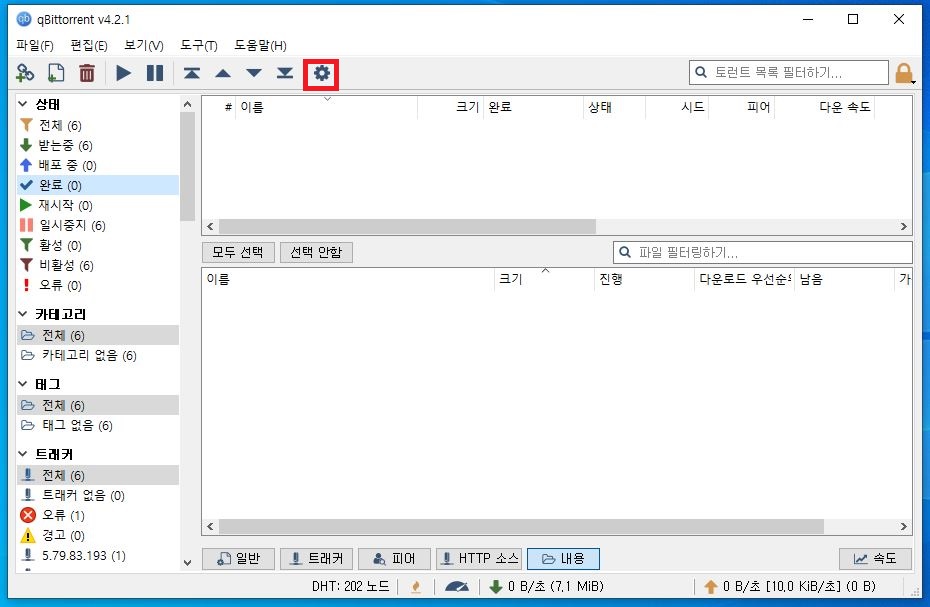Collapse the 상태 section
Viewport: 930px width, 607px height.
(x=23, y=104)
